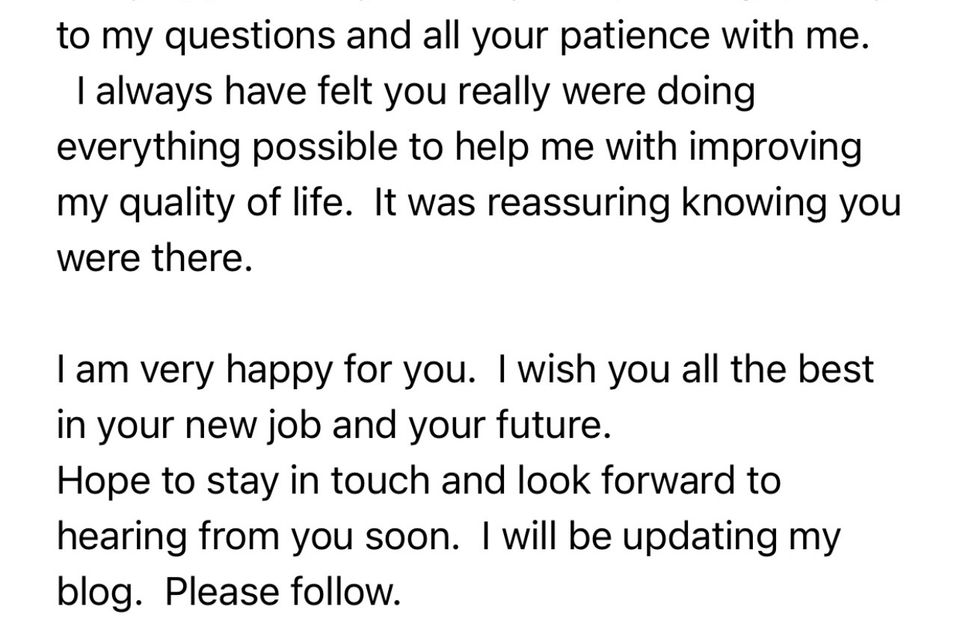Place cursor on the word "blog."
960x640 pixels.
[x=96, y=593]
